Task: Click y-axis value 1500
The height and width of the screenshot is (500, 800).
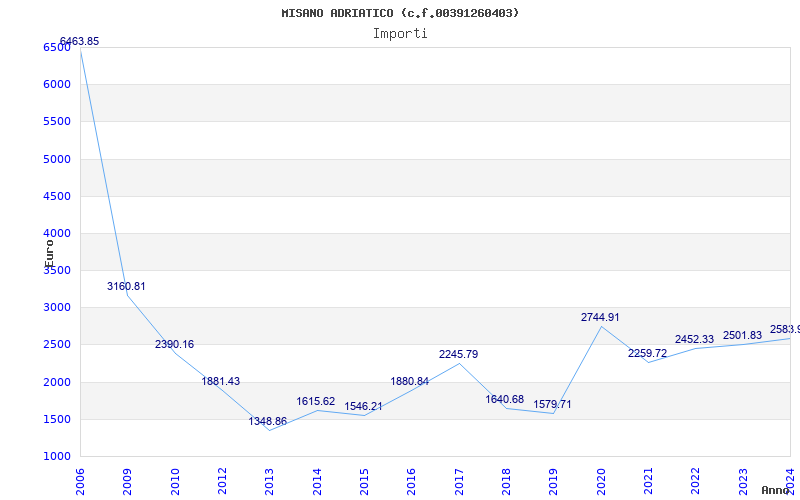Action: pyautogui.click(x=57, y=419)
